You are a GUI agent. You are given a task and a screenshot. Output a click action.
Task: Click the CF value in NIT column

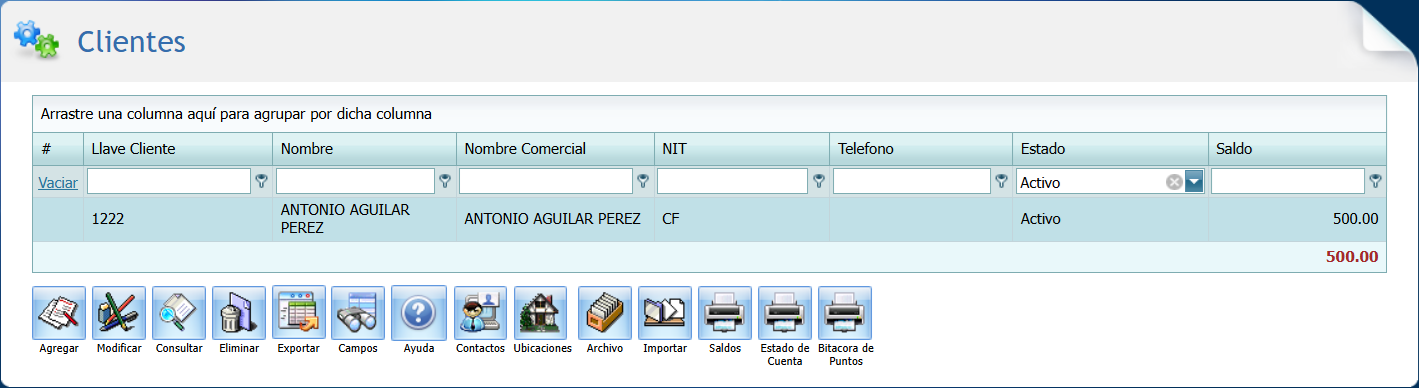(x=671, y=219)
